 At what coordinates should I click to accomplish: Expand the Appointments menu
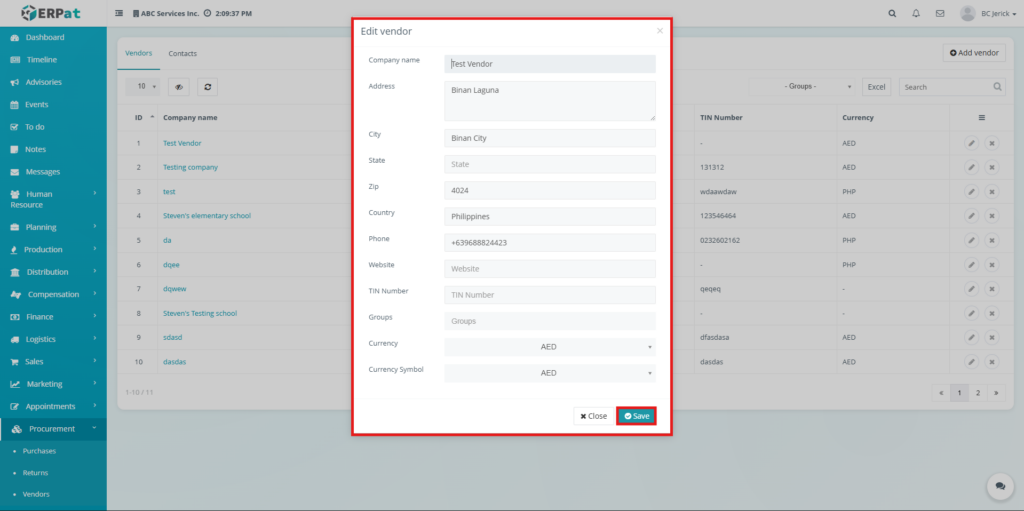pos(53,406)
